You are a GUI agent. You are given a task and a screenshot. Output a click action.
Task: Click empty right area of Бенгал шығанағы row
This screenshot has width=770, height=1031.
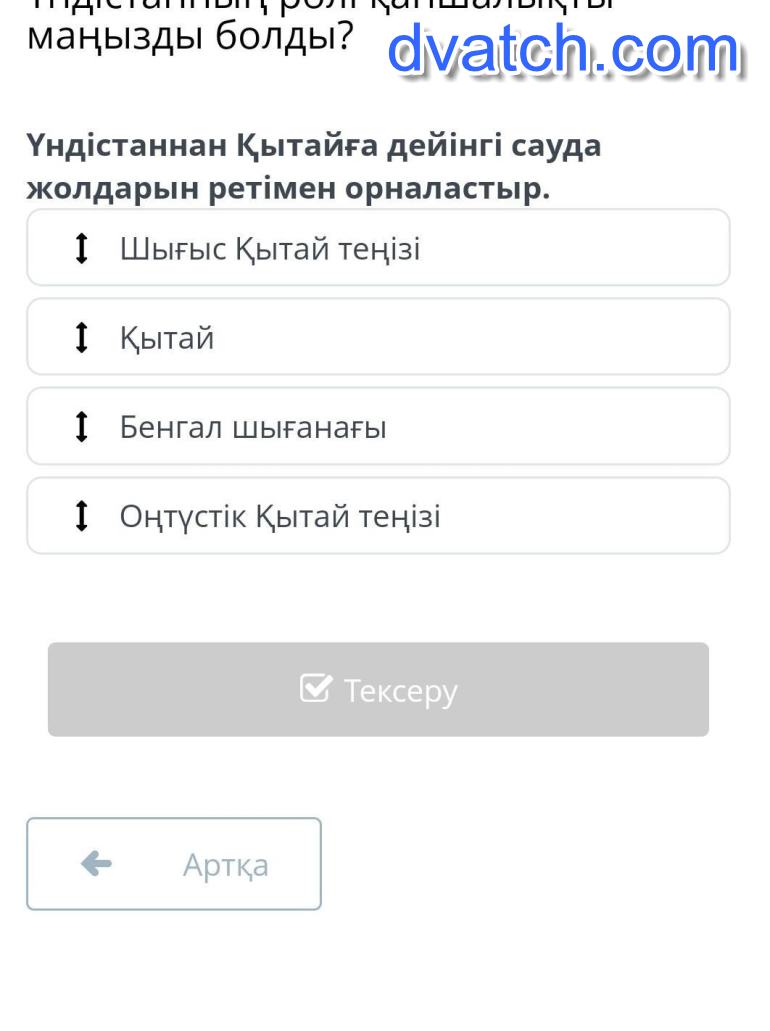point(580,427)
